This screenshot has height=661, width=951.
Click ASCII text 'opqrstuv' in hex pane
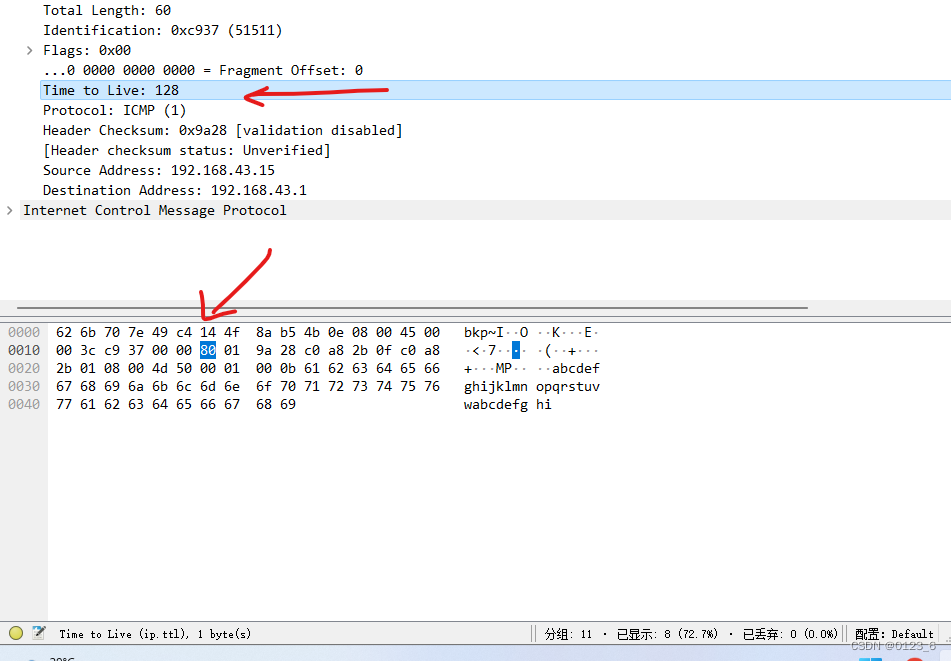[568, 387]
